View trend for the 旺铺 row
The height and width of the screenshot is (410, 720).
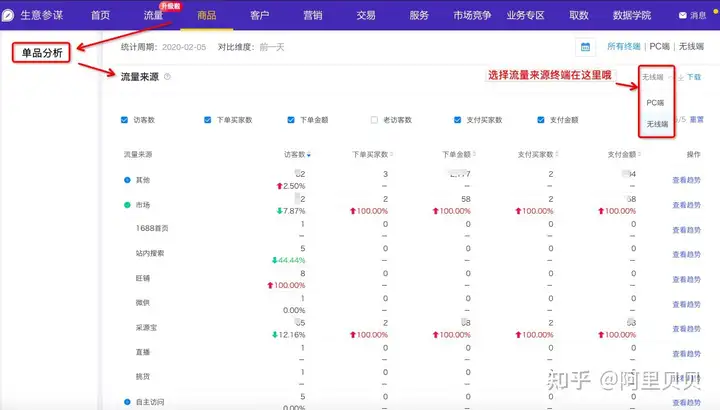686,279
